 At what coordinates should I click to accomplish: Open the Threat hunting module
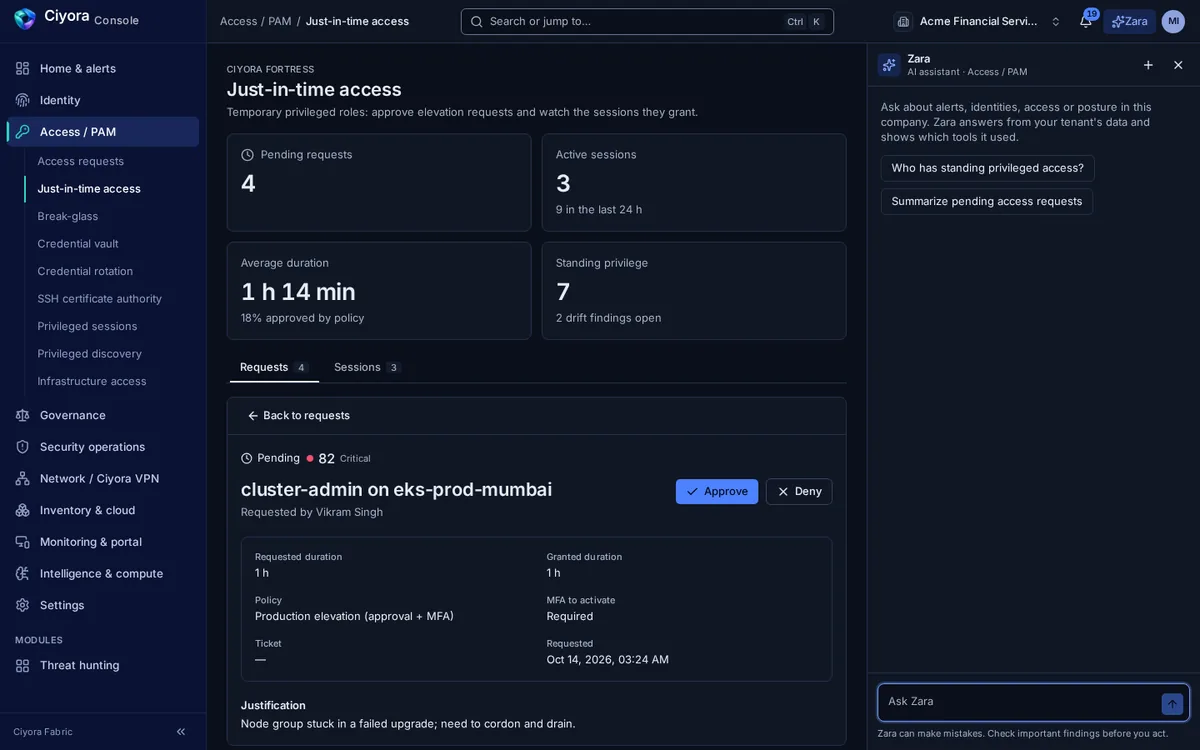103,665
